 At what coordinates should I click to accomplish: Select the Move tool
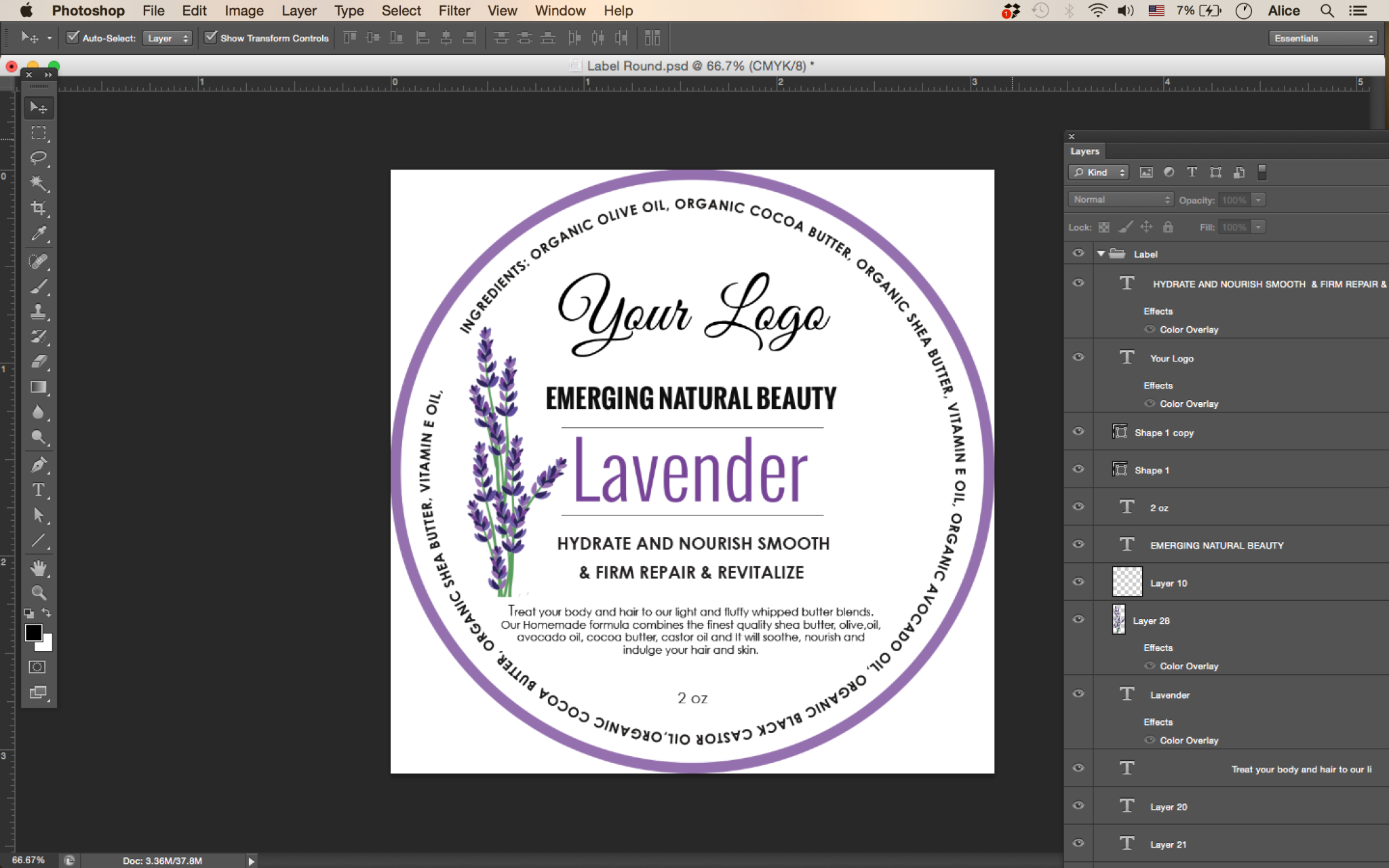point(39,107)
